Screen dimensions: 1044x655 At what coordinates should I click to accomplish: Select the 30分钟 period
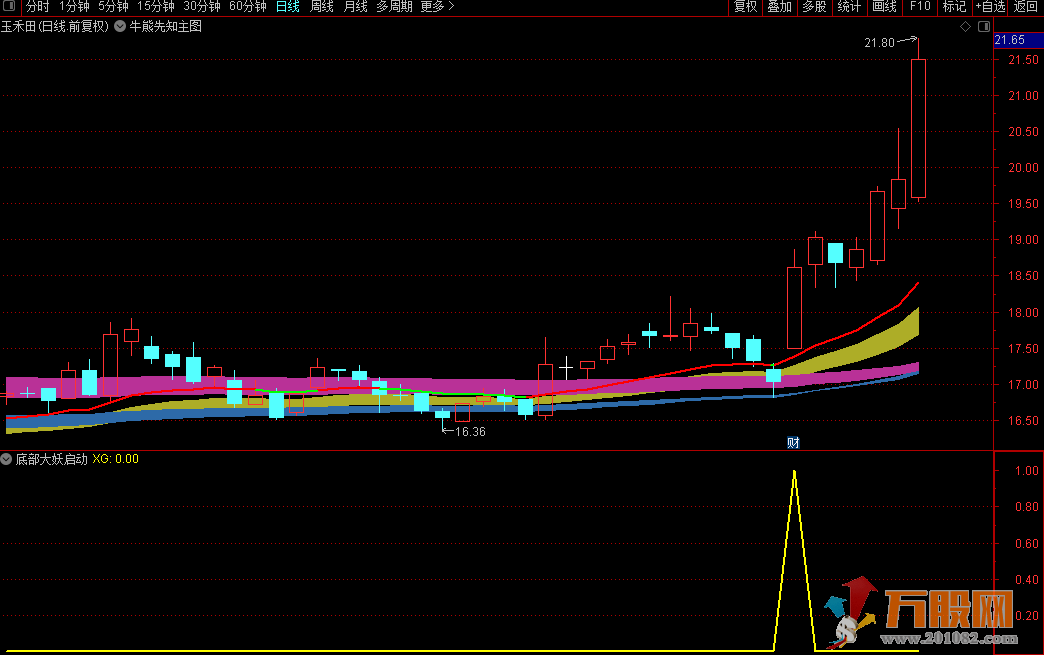pos(202,7)
